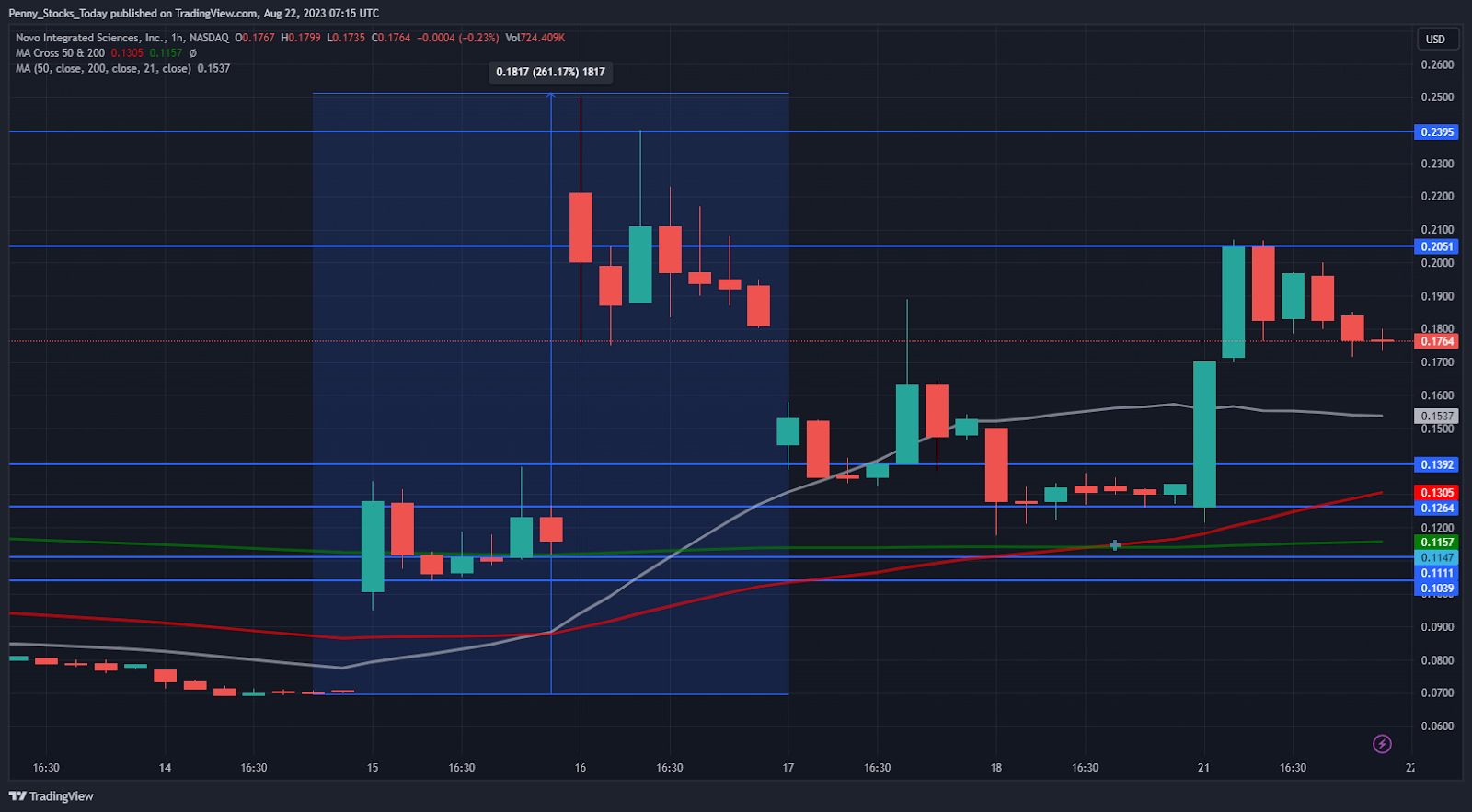Viewport: 1472px width, 812px height.
Task: Click the measurement label 0.1817 (261.17%)
Action: (x=550, y=72)
